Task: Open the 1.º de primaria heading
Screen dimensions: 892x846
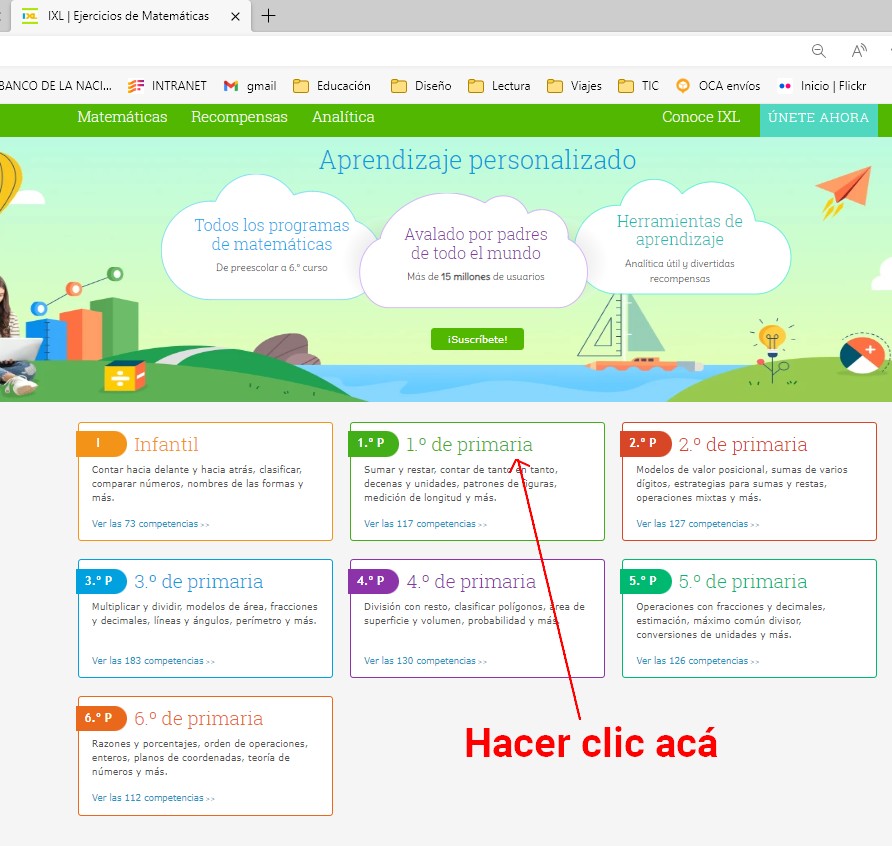Action: click(x=469, y=444)
